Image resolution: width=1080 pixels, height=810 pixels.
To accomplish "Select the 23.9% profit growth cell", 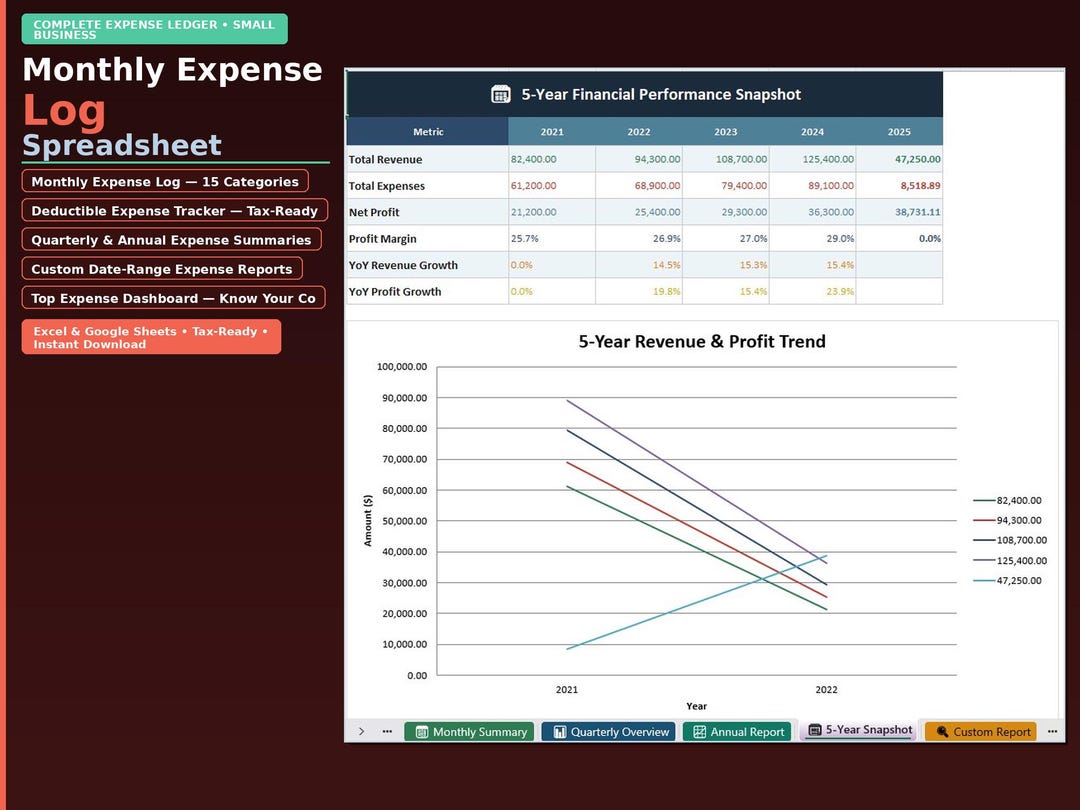I will [812, 291].
